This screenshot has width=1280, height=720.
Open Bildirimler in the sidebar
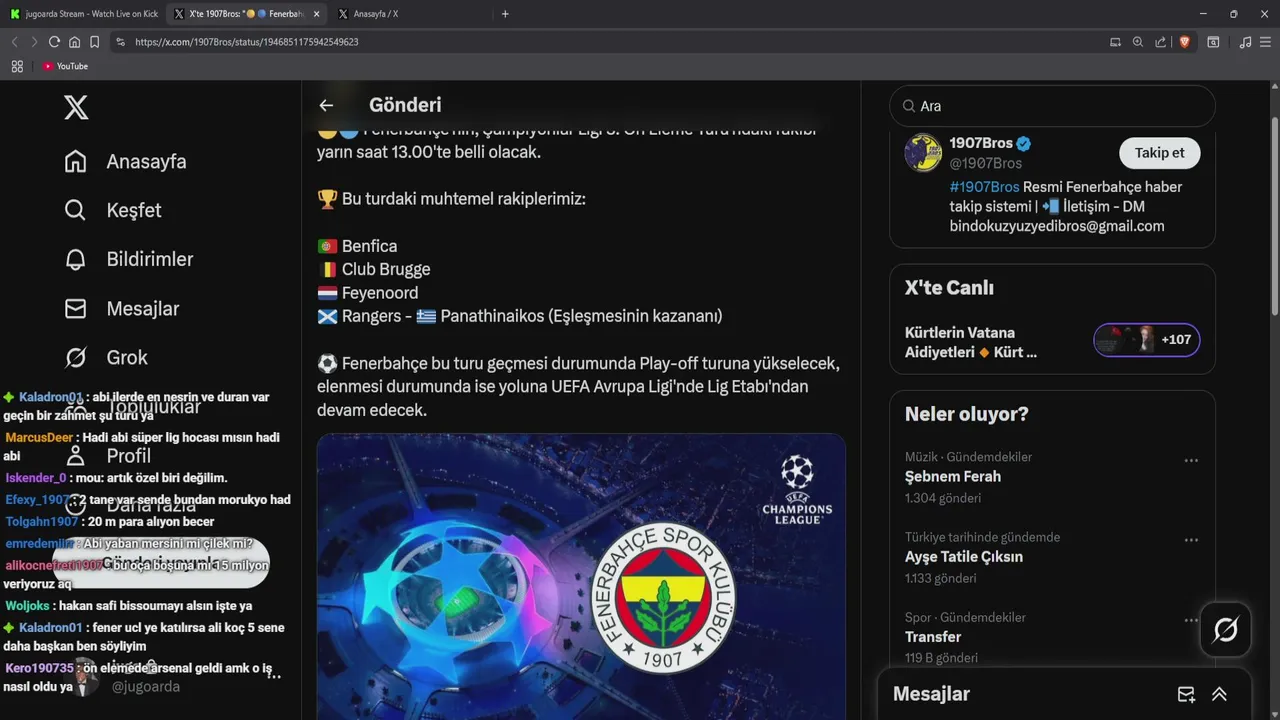[x=129, y=259]
